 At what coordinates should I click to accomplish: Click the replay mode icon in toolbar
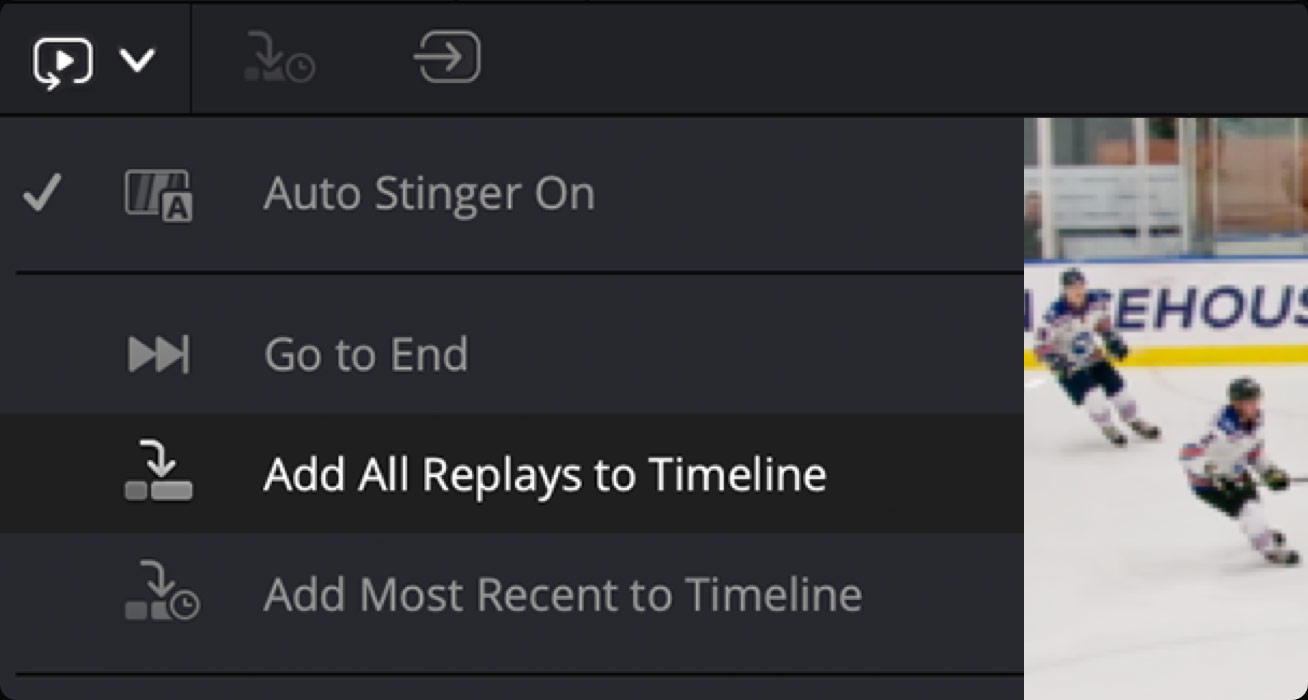pos(63,62)
